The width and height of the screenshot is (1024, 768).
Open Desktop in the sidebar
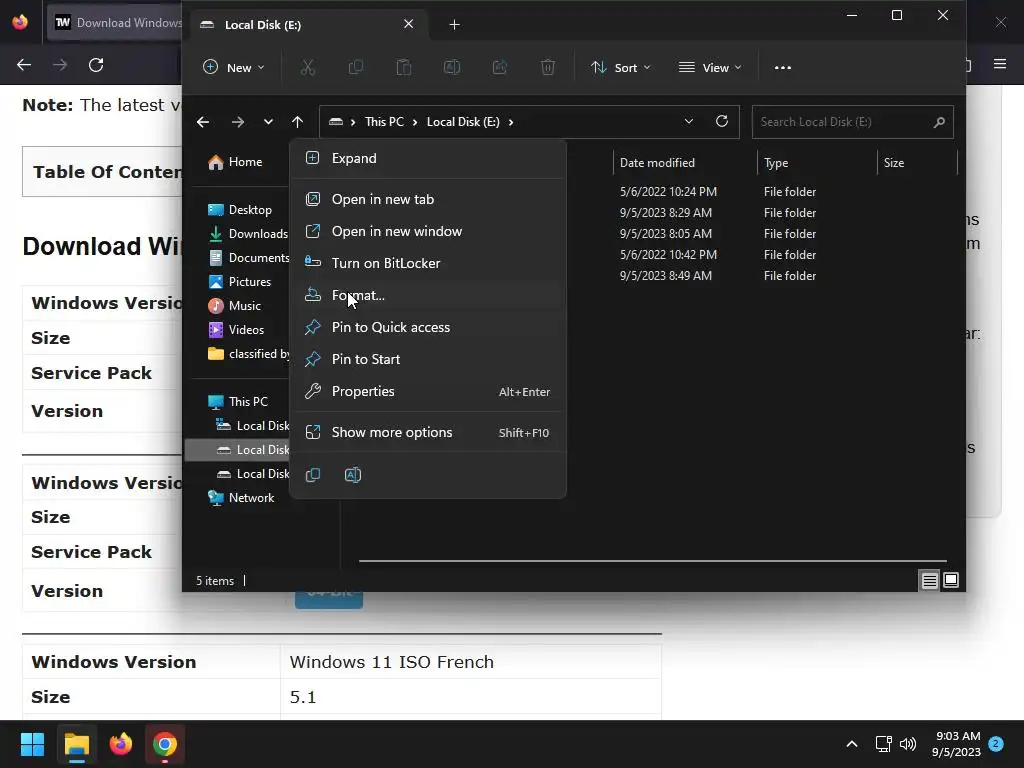[240, 210]
